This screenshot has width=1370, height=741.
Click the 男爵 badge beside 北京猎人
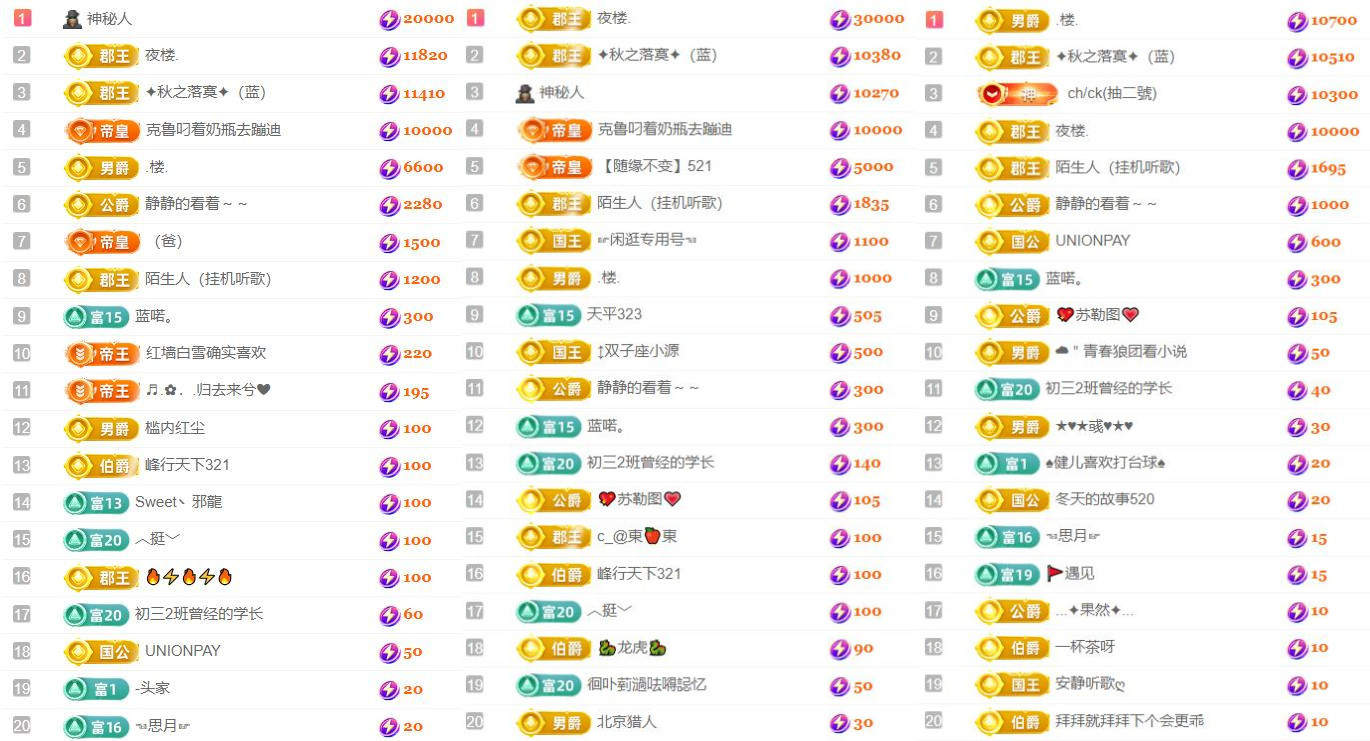pyautogui.click(x=554, y=723)
